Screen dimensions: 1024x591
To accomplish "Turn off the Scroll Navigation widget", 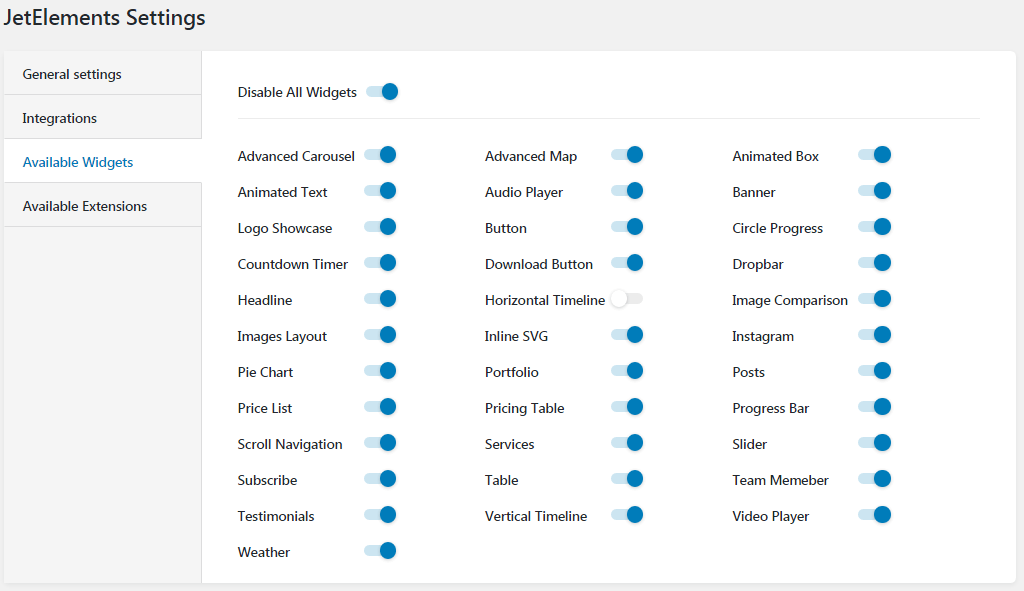I will pos(380,443).
